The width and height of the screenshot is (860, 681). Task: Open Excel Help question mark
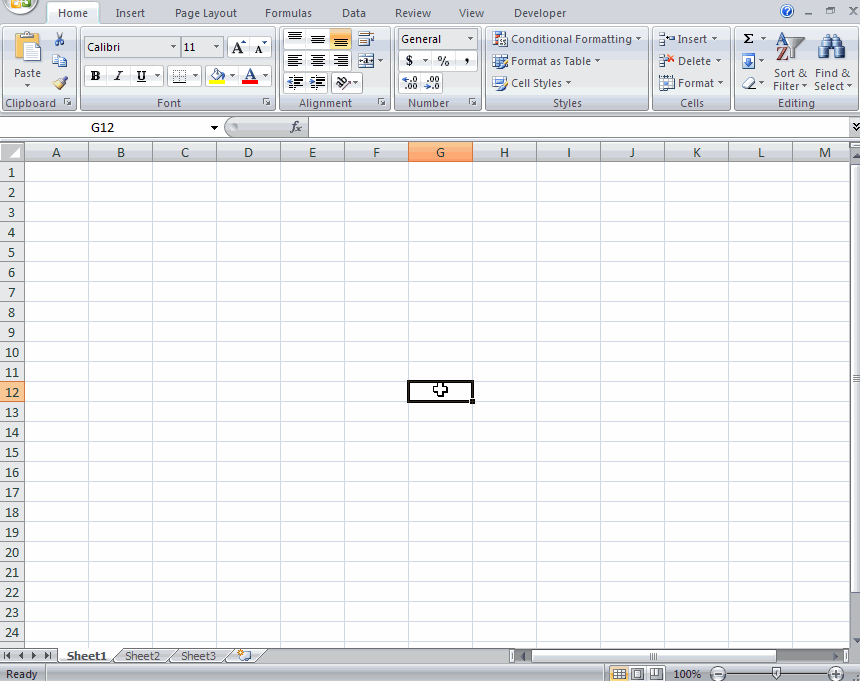pos(787,11)
